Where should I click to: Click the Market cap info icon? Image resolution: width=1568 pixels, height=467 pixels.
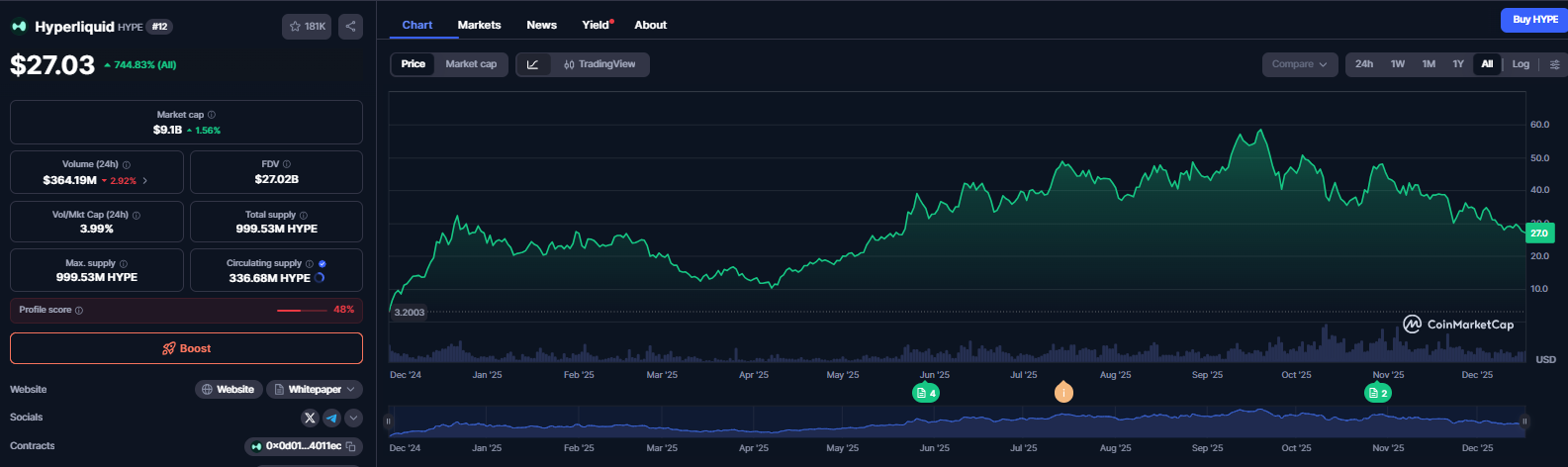tap(212, 116)
